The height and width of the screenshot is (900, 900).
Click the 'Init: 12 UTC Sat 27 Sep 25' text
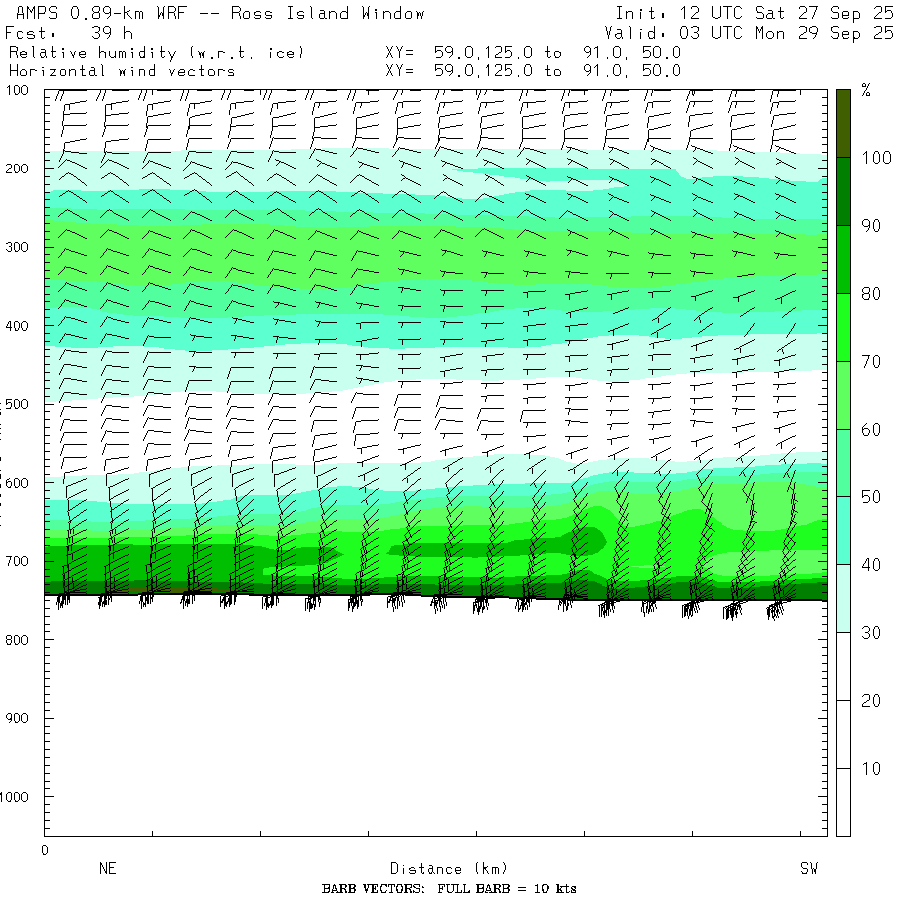755,13
